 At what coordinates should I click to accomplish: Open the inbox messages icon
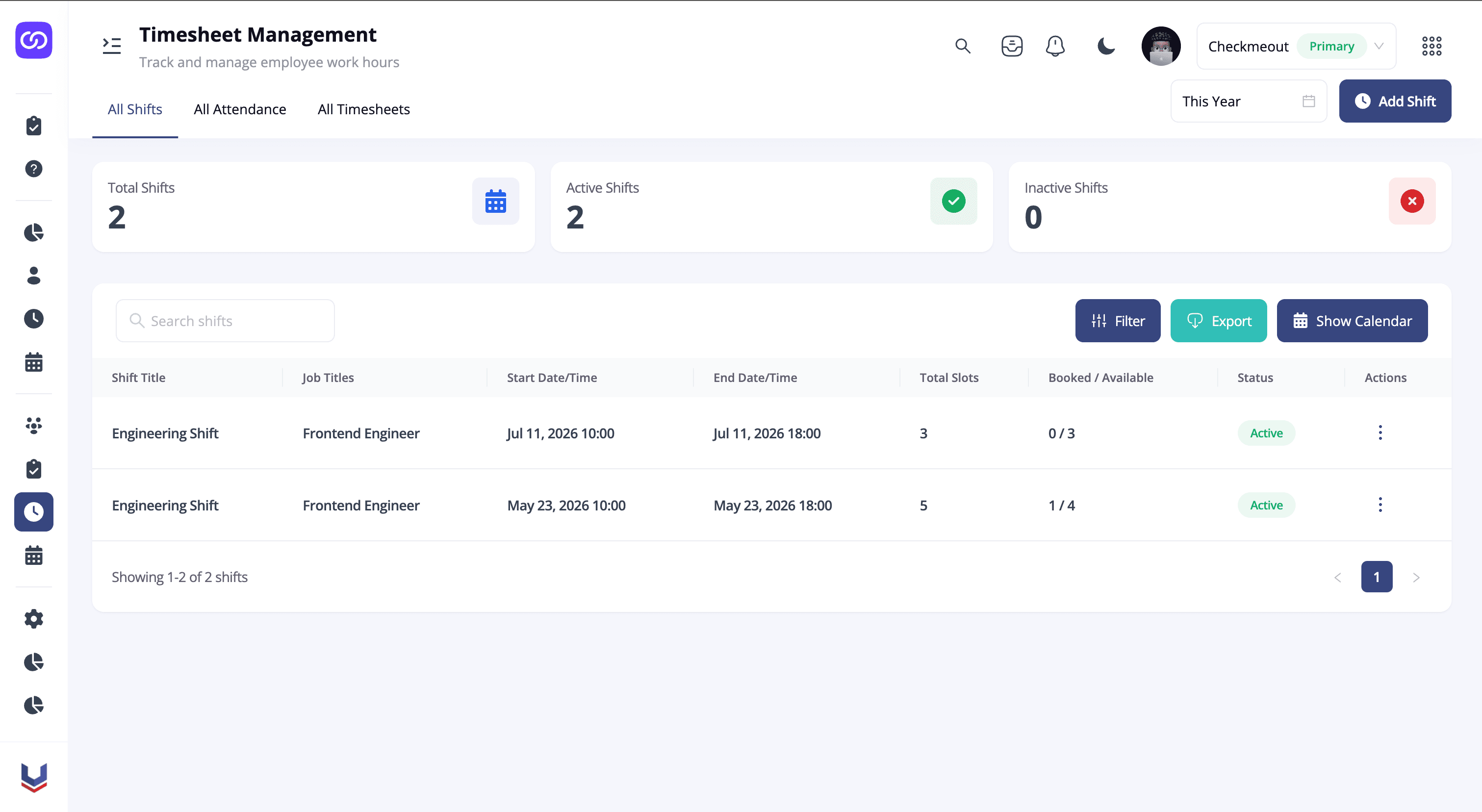[1012, 46]
